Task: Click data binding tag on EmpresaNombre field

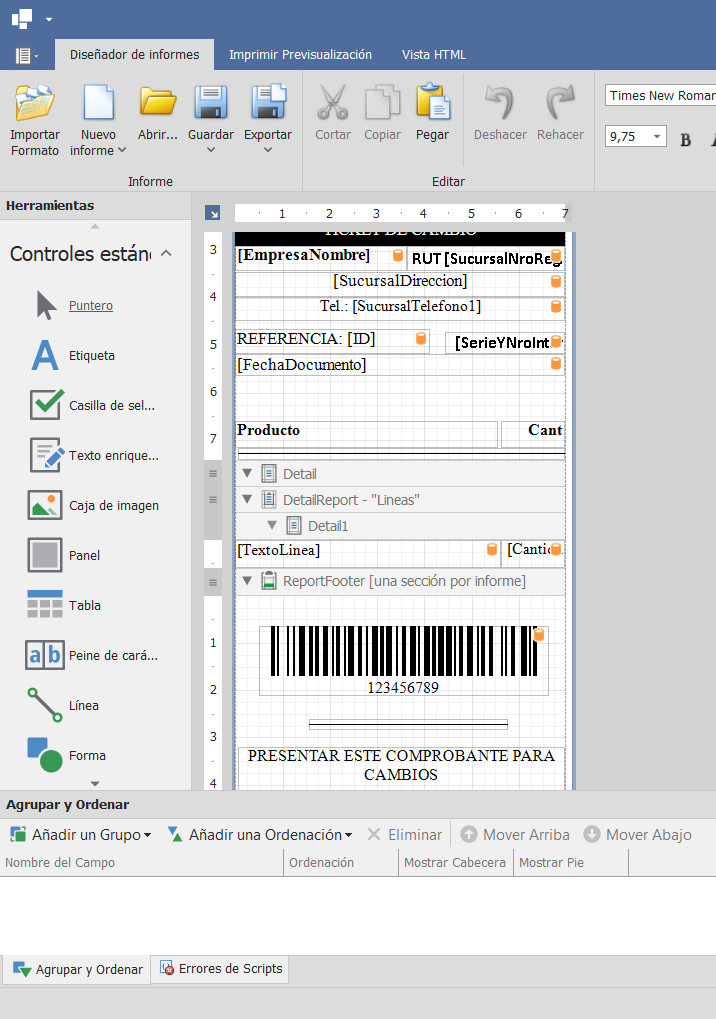Action: click(x=398, y=255)
